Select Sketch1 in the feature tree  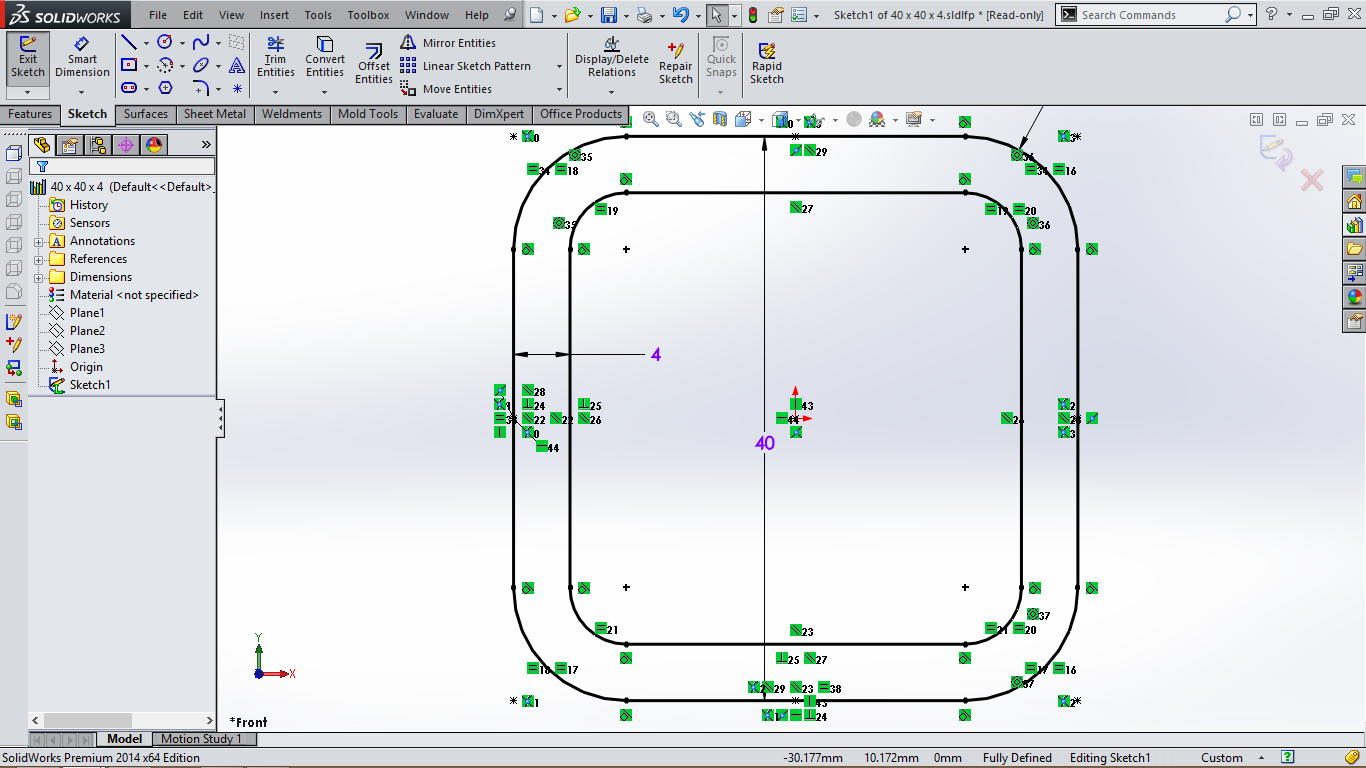[90, 385]
